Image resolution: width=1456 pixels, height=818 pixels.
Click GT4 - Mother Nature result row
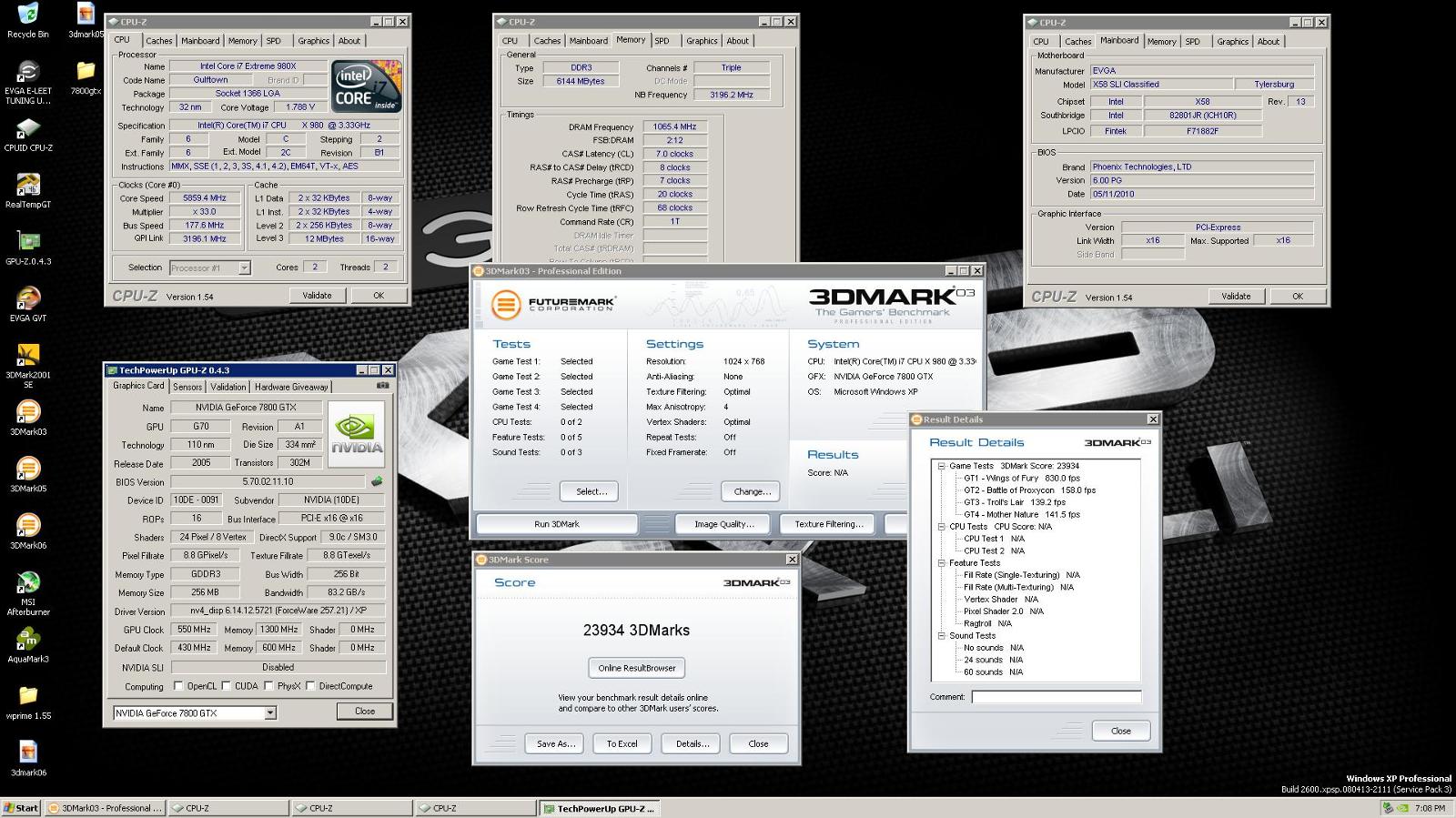point(1021,514)
